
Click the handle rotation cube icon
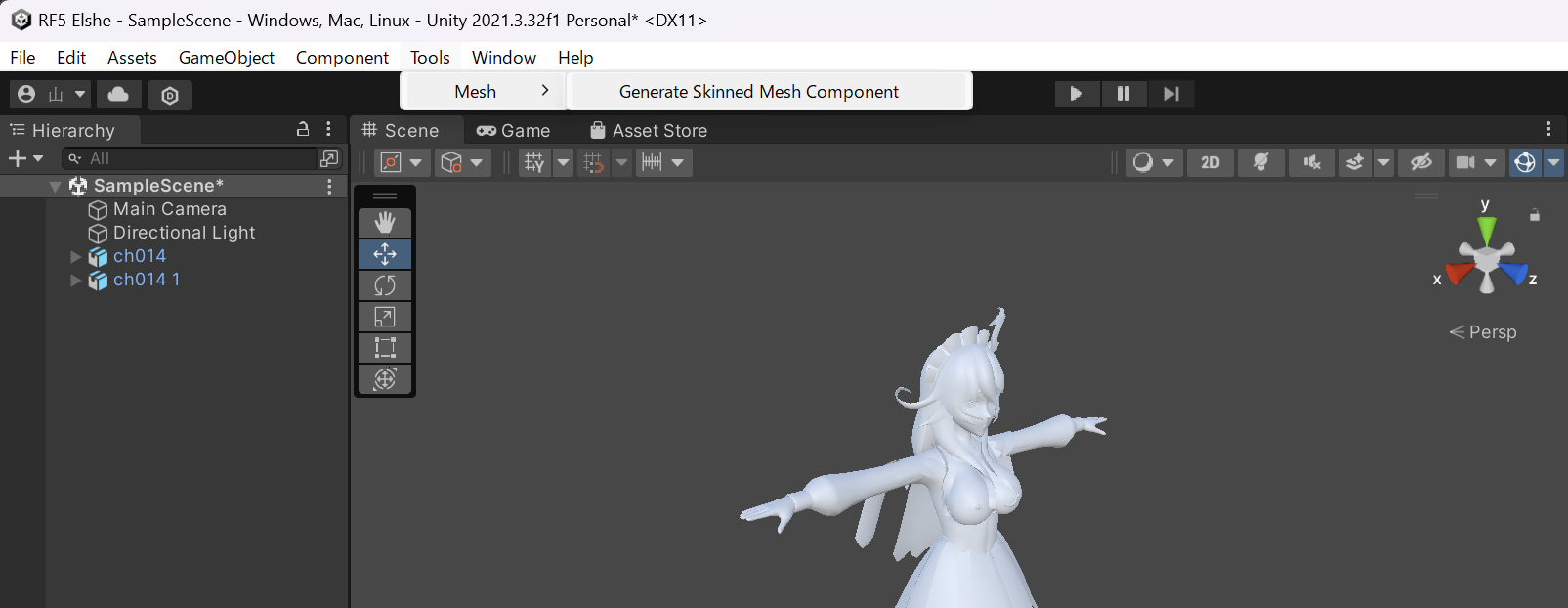(x=451, y=162)
